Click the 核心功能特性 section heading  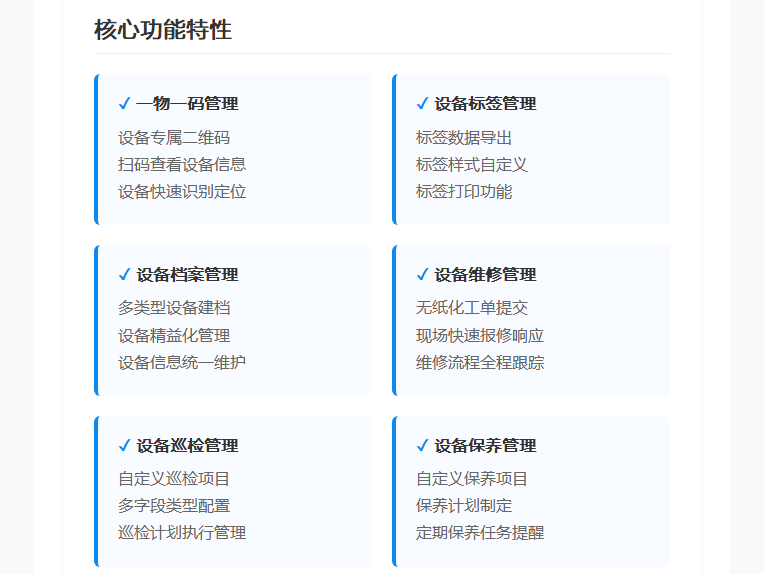click(163, 30)
